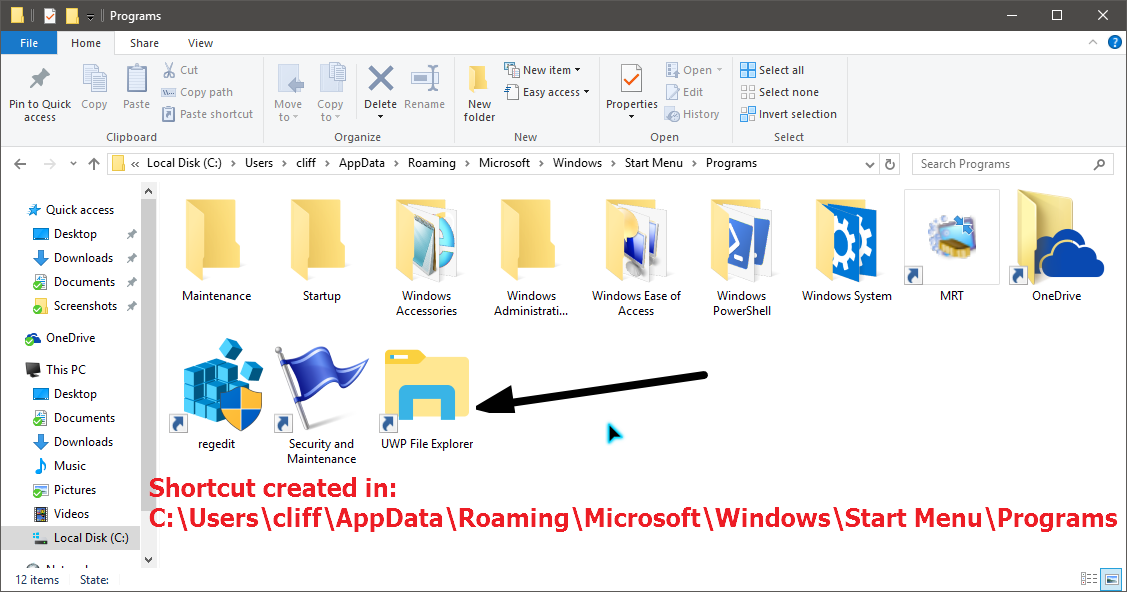This screenshot has width=1127, height=592.
Task: Select the MRT shortcut icon
Action: coord(952,238)
